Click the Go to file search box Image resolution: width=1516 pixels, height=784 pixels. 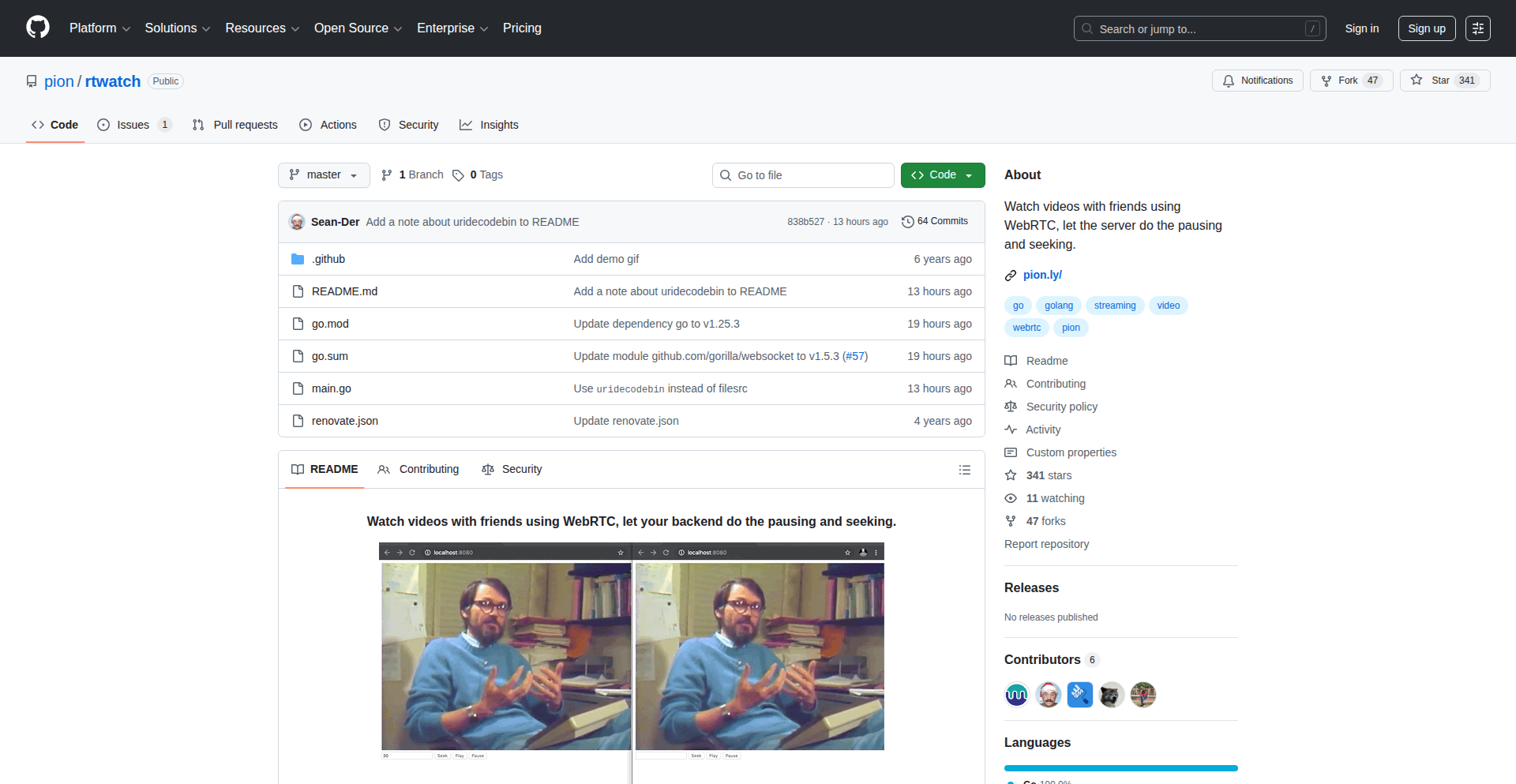click(803, 174)
